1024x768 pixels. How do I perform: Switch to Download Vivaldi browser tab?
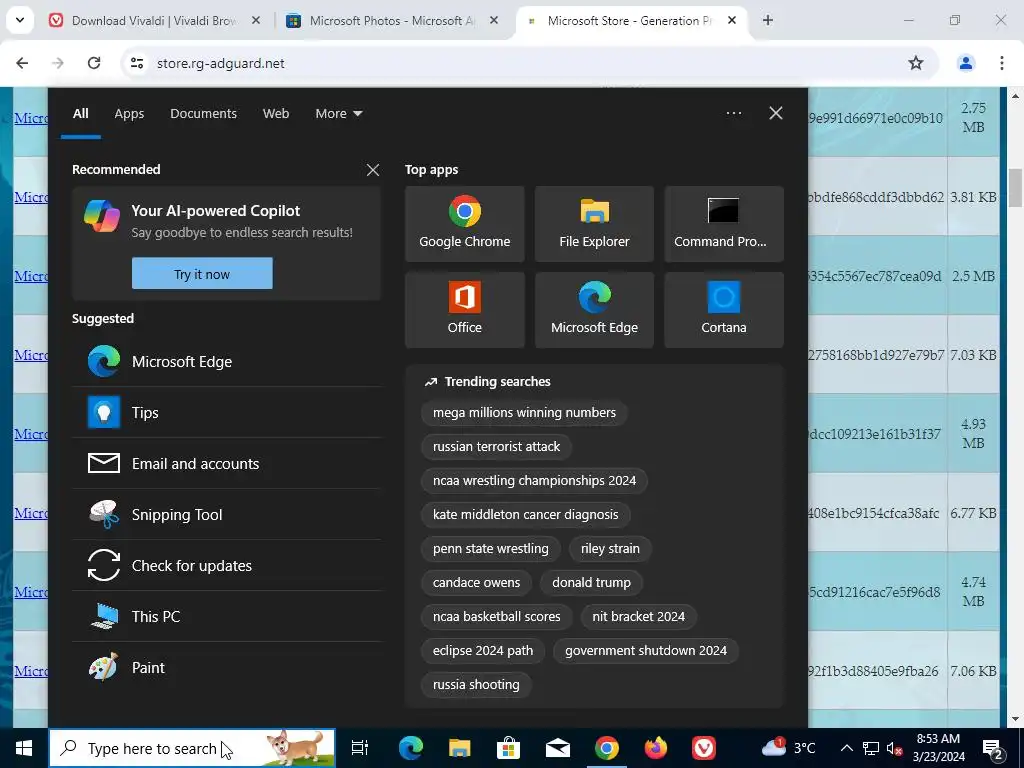pos(154,21)
